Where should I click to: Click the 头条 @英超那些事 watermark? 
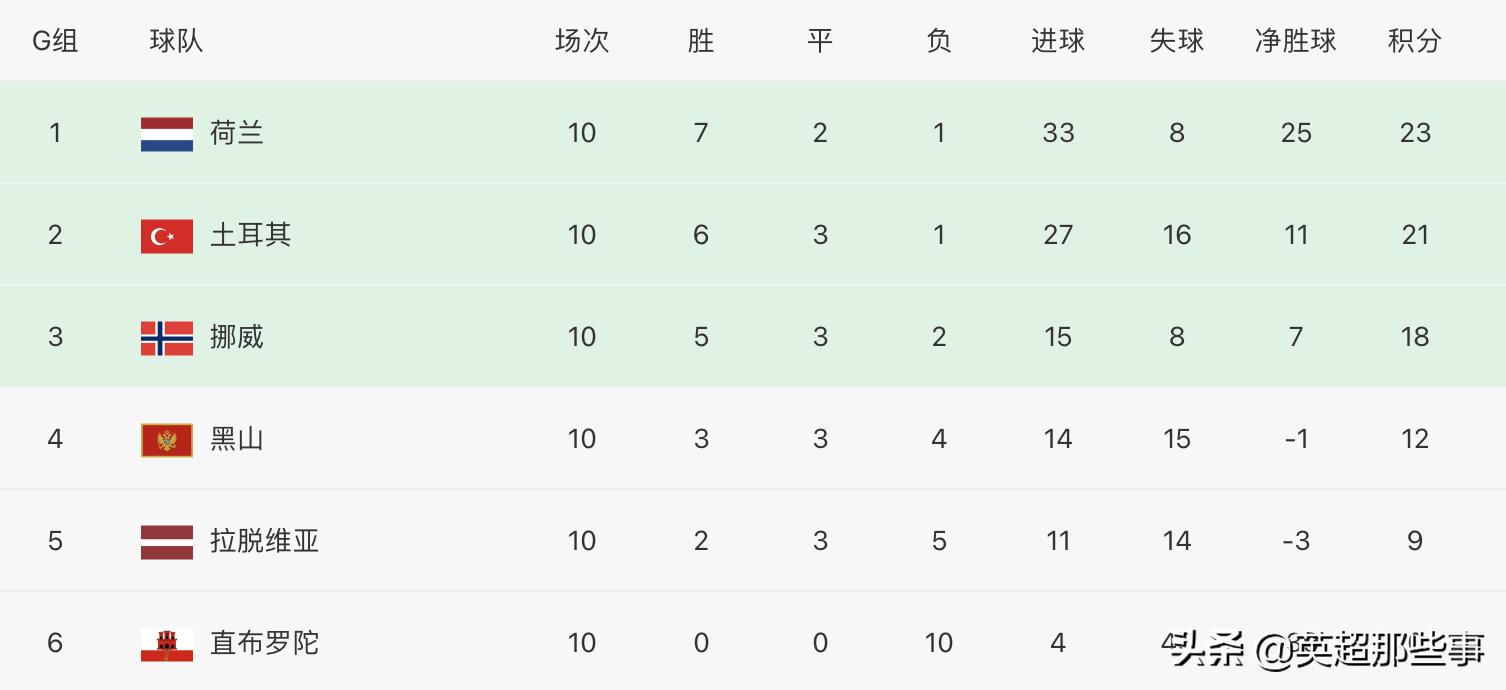[1329, 651]
